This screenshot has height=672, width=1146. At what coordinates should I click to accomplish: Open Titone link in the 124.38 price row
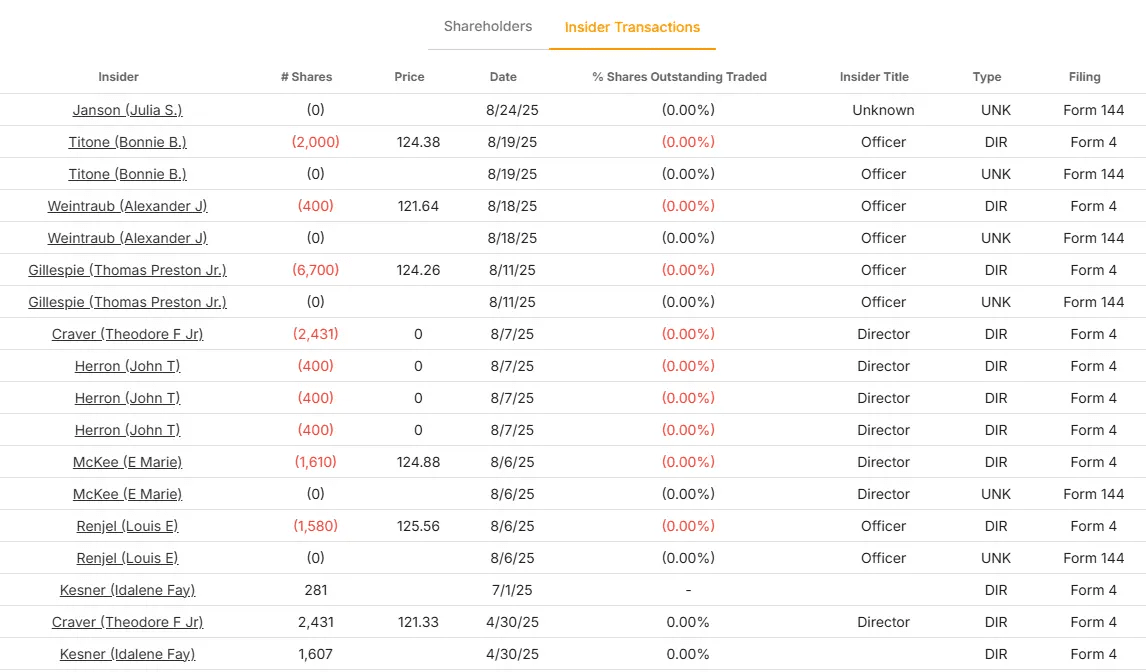pos(127,142)
